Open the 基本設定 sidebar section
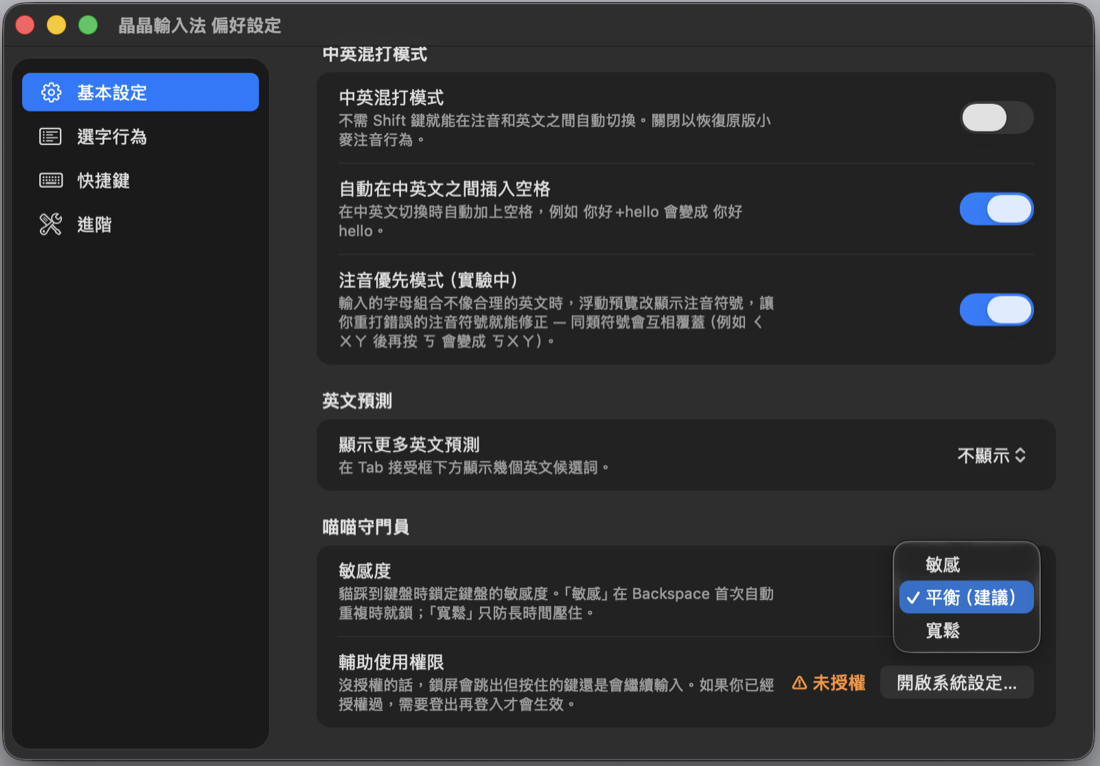 (140, 92)
